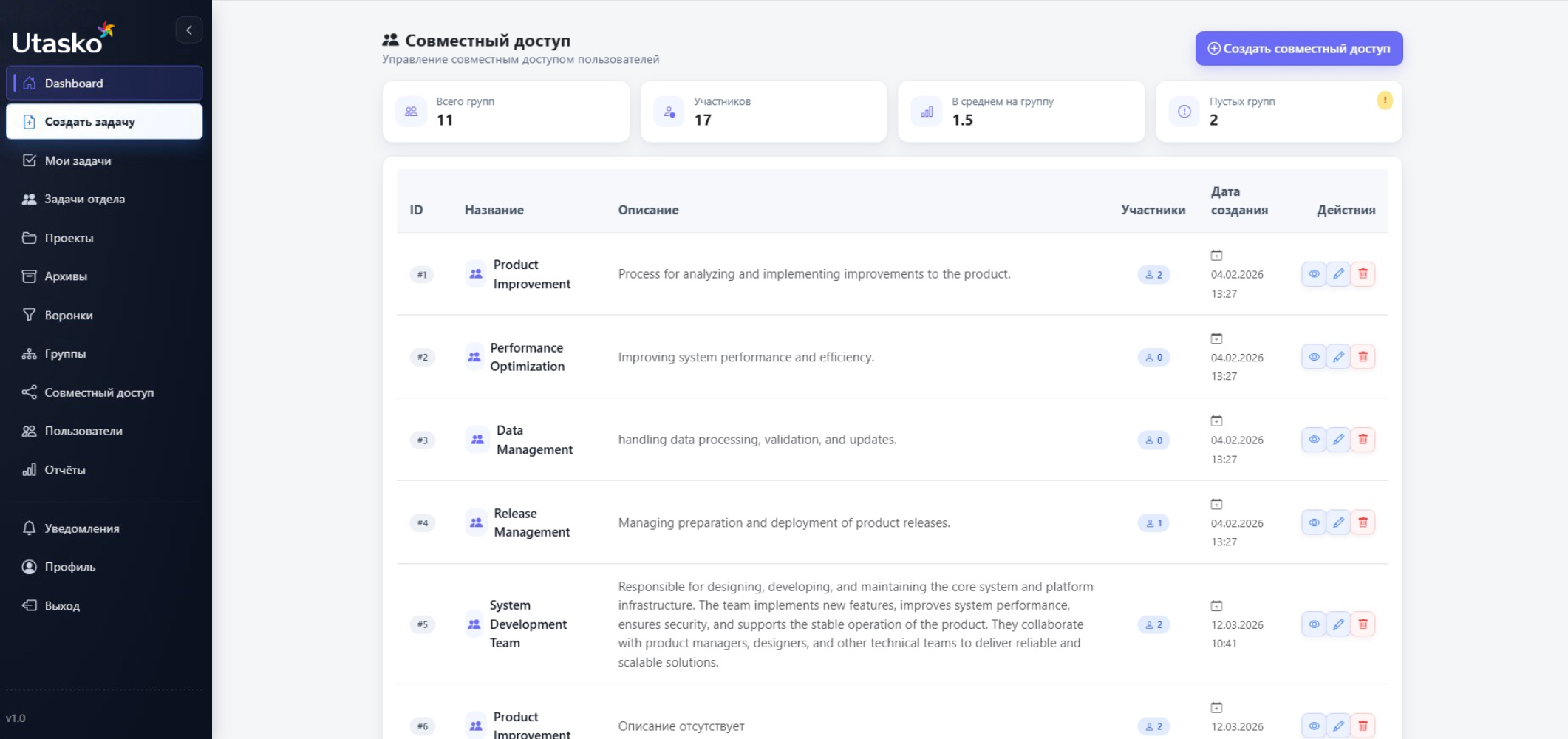Delete the Performance Optimization group
The width and height of the screenshot is (1568, 739).
pos(1363,356)
